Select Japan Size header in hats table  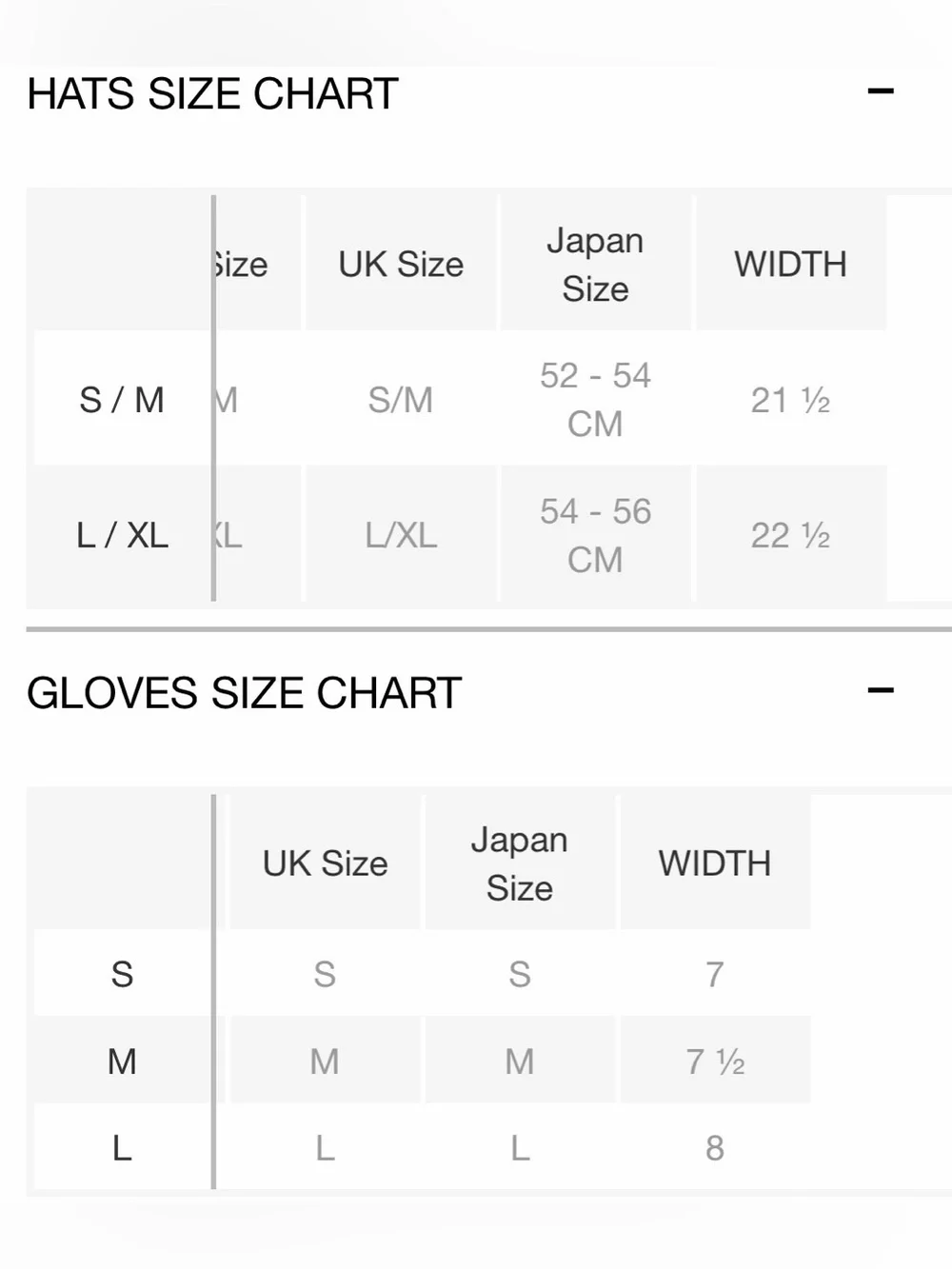point(595,264)
